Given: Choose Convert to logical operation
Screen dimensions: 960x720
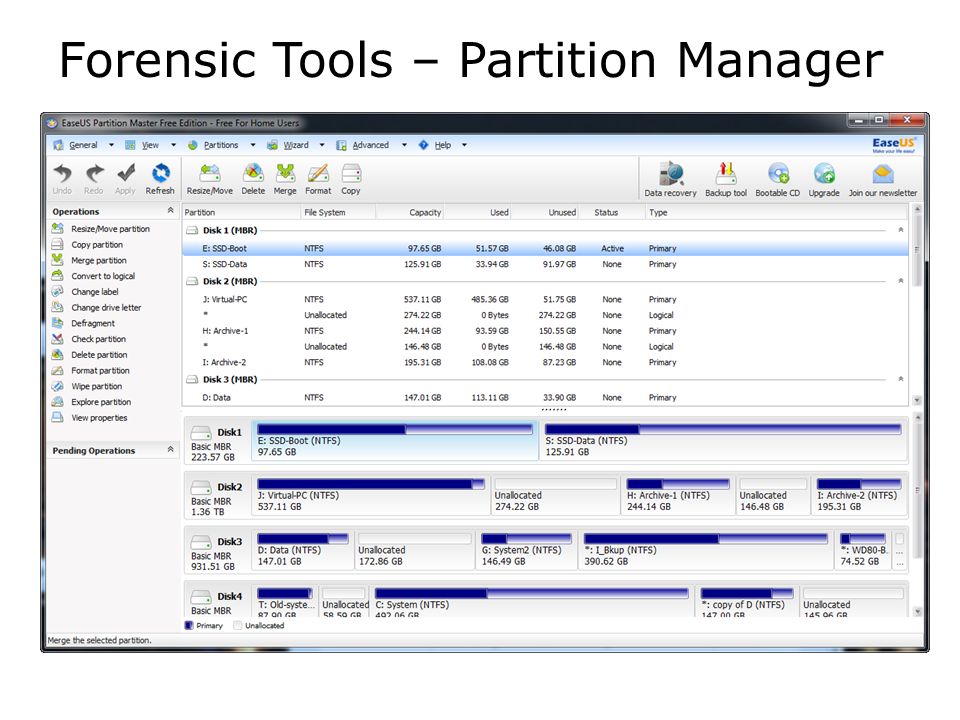Looking at the screenshot, I should pos(103,277).
